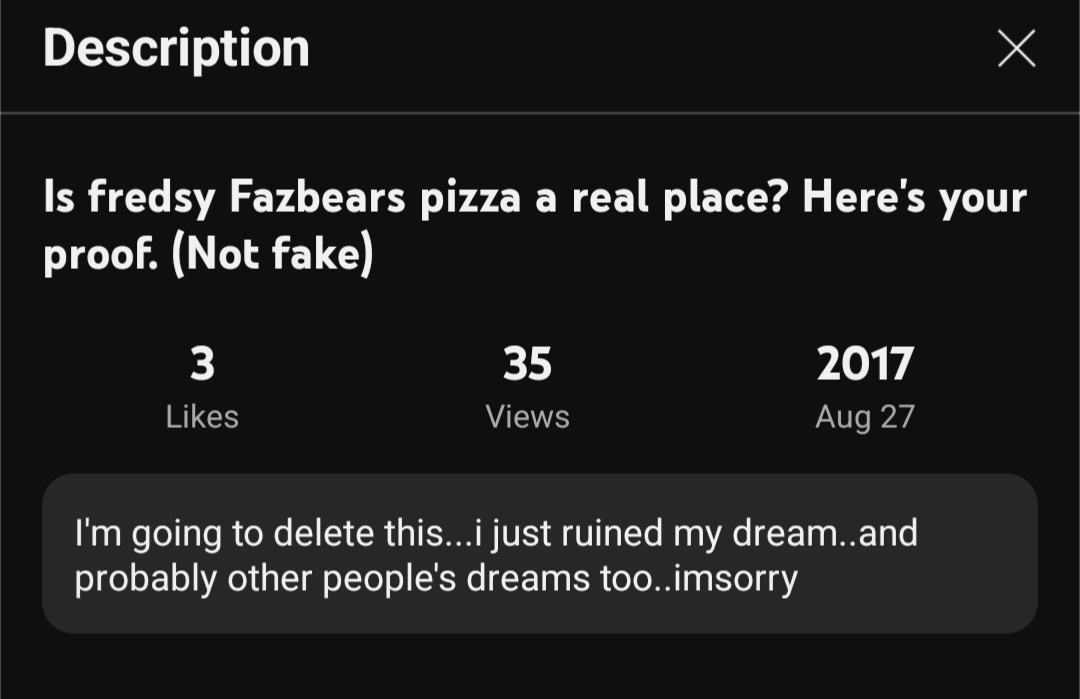The width and height of the screenshot is (1080, 699).
Task: Tap the "Description" panel heading
Action: pos(176,48)
